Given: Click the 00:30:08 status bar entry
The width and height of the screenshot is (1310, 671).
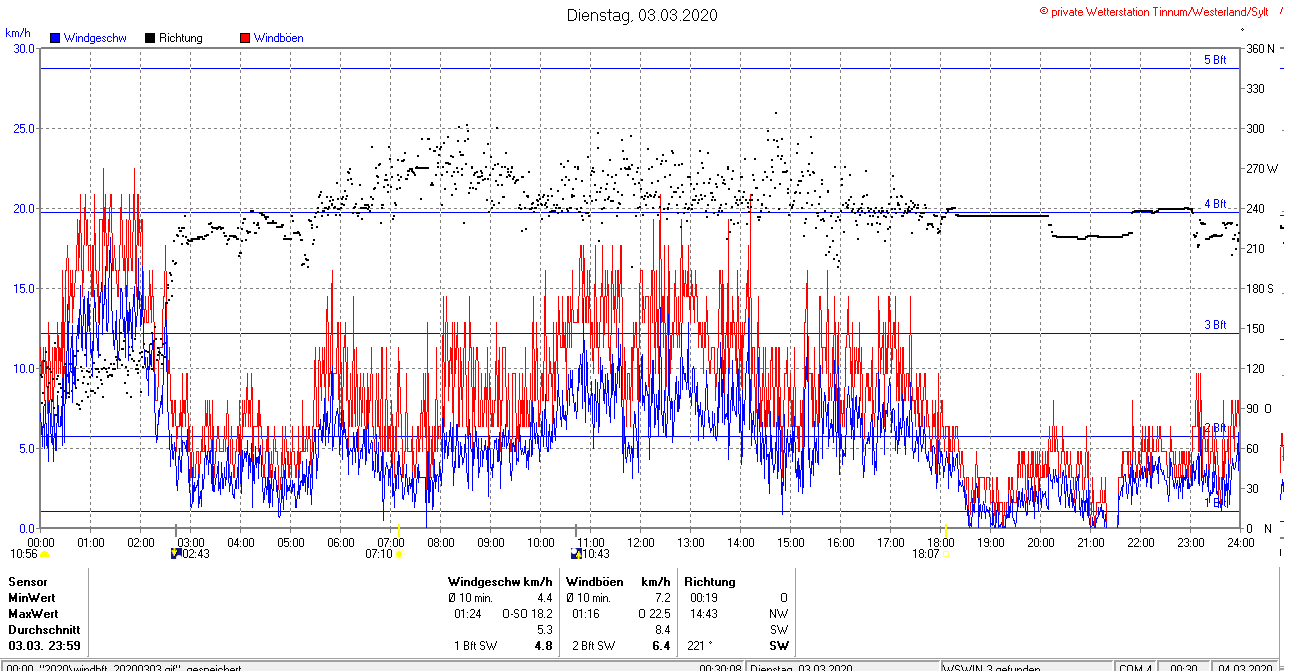Looking at the screenshot, I should 720,667.
